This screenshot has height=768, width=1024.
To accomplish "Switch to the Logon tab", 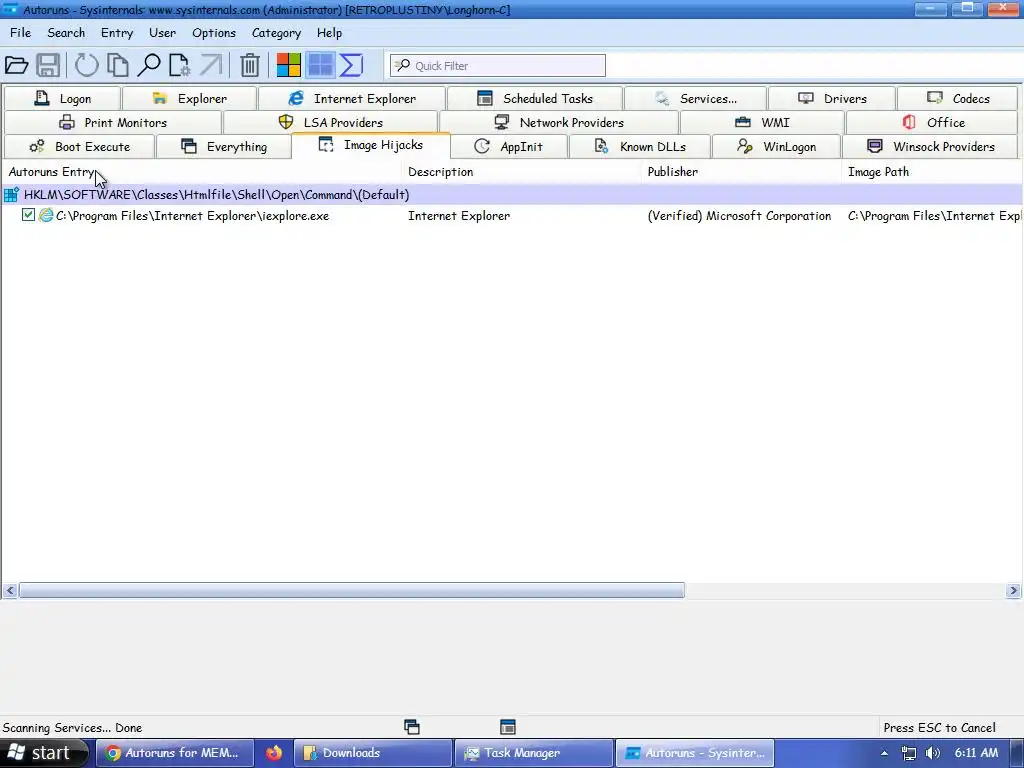I will click(x=62, y=98).
